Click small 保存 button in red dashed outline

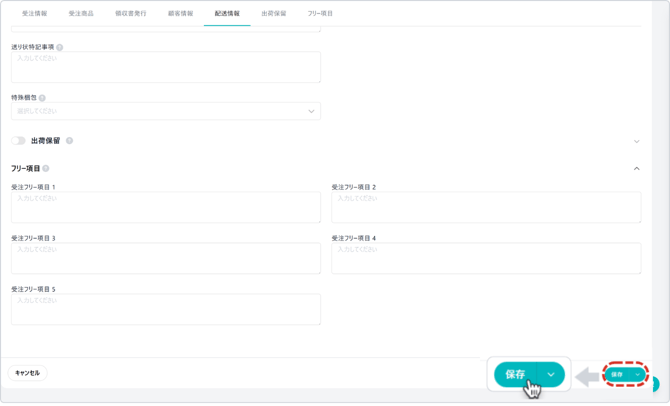pyautogui.click(x=617, y=375)
